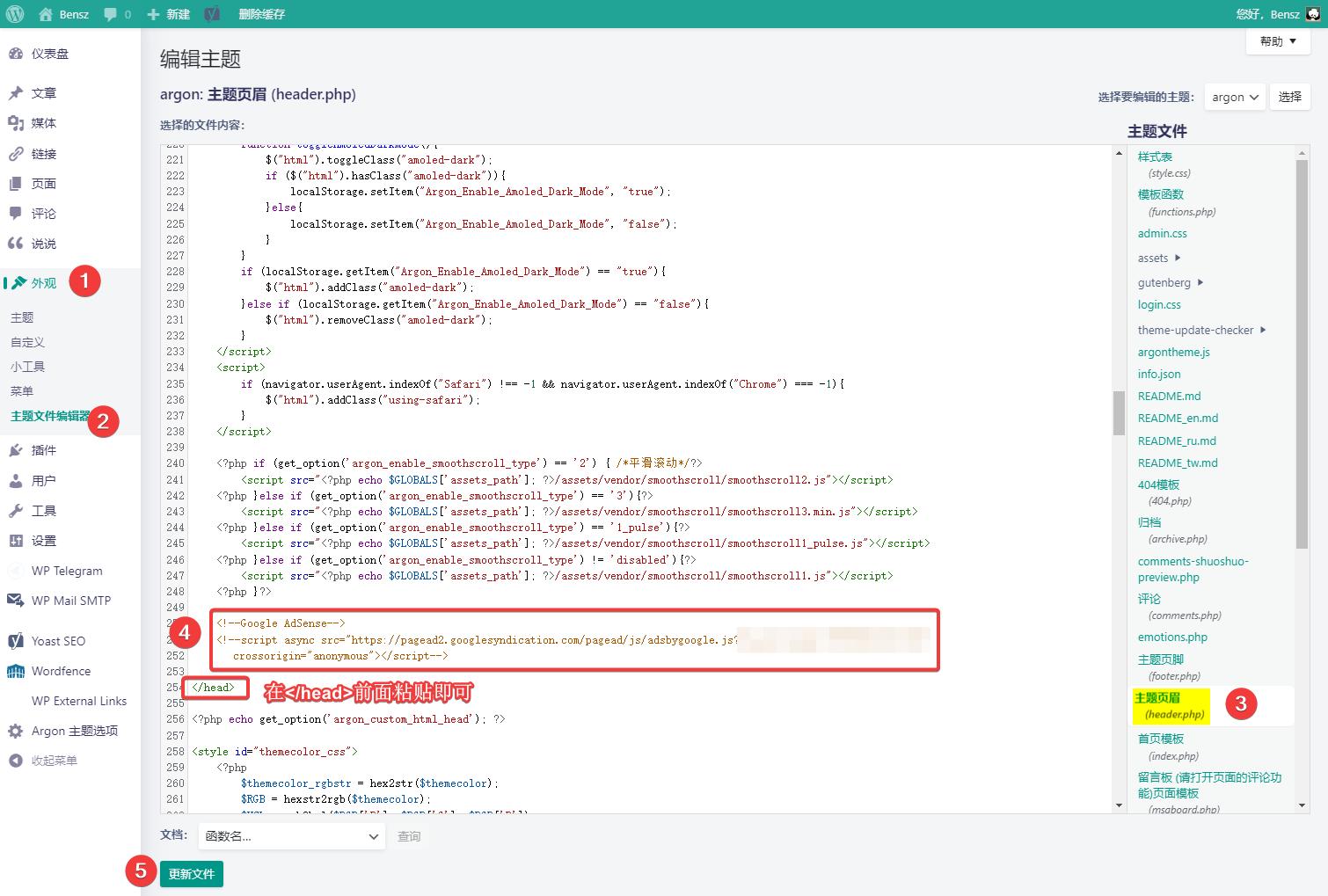Click the 媒体 media icon
This screenshot has width=1328, height=896.
[16, 123]
